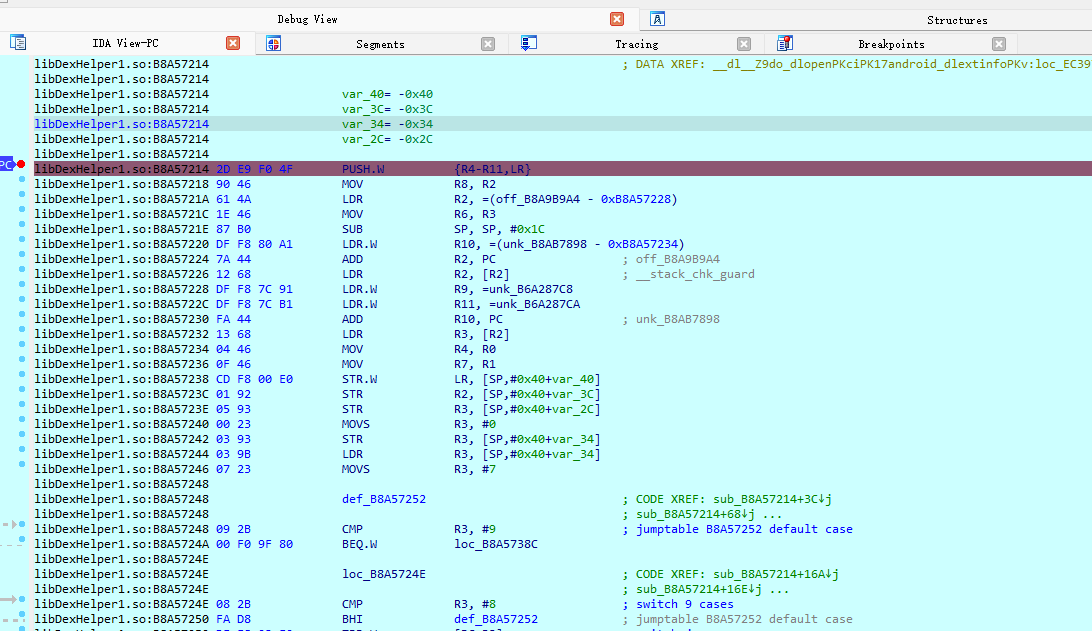Follow the loc_B8A5738C jump target

(495, 544)
